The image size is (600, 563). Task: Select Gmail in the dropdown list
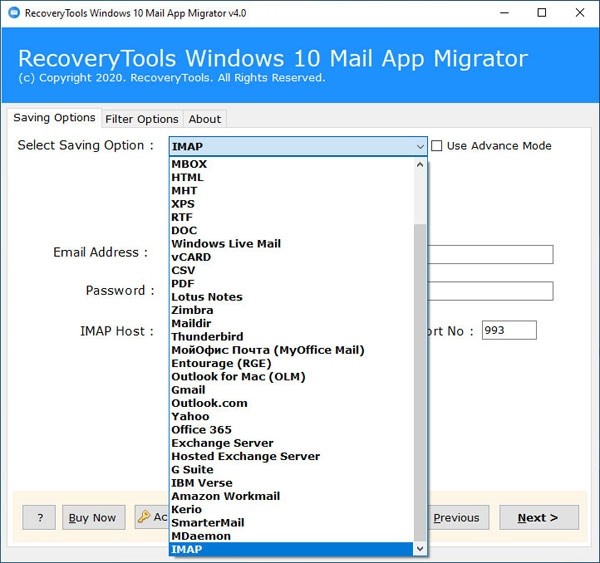point(188,390)
